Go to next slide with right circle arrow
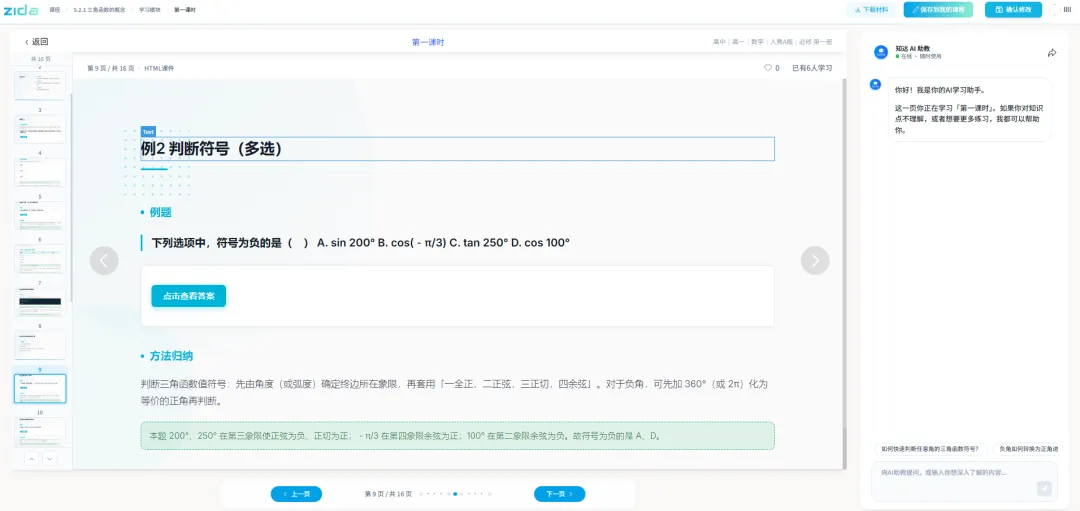This screenshot has width=1080, height=511. point(815,260)
